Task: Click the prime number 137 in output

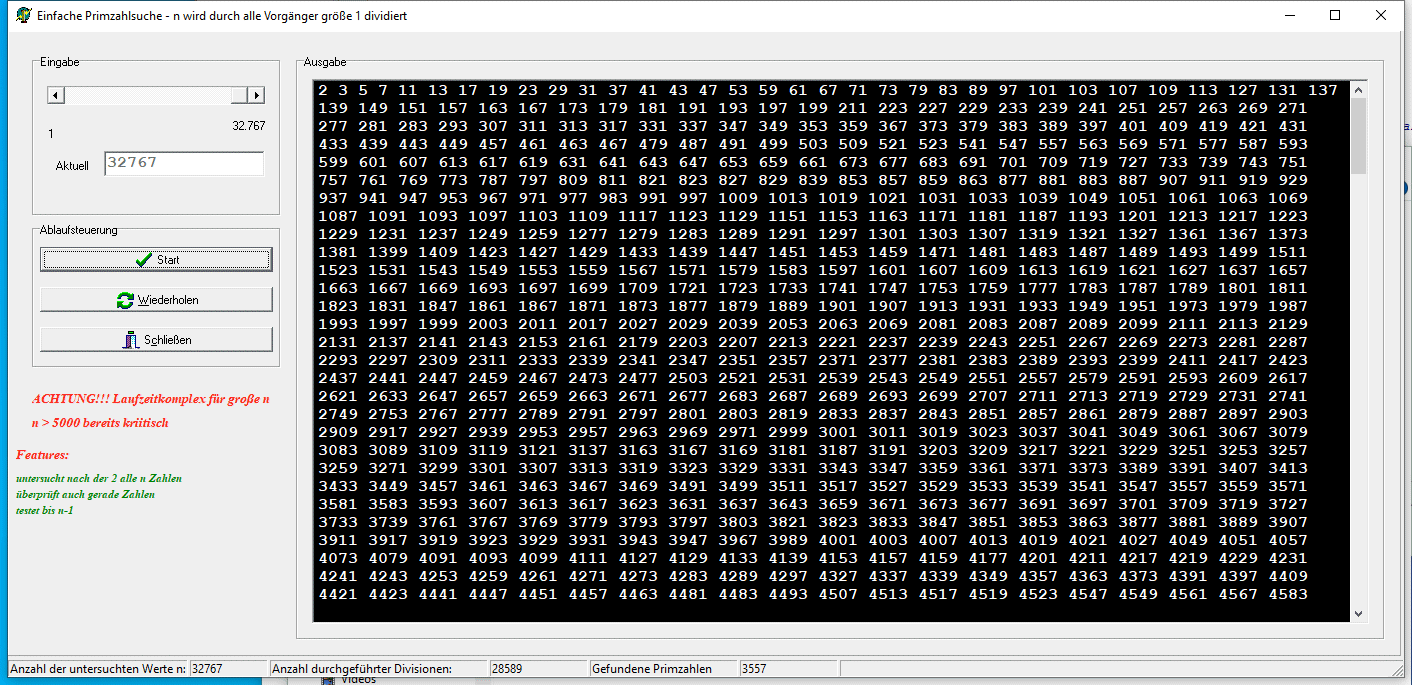Action: click(1322, 90)
